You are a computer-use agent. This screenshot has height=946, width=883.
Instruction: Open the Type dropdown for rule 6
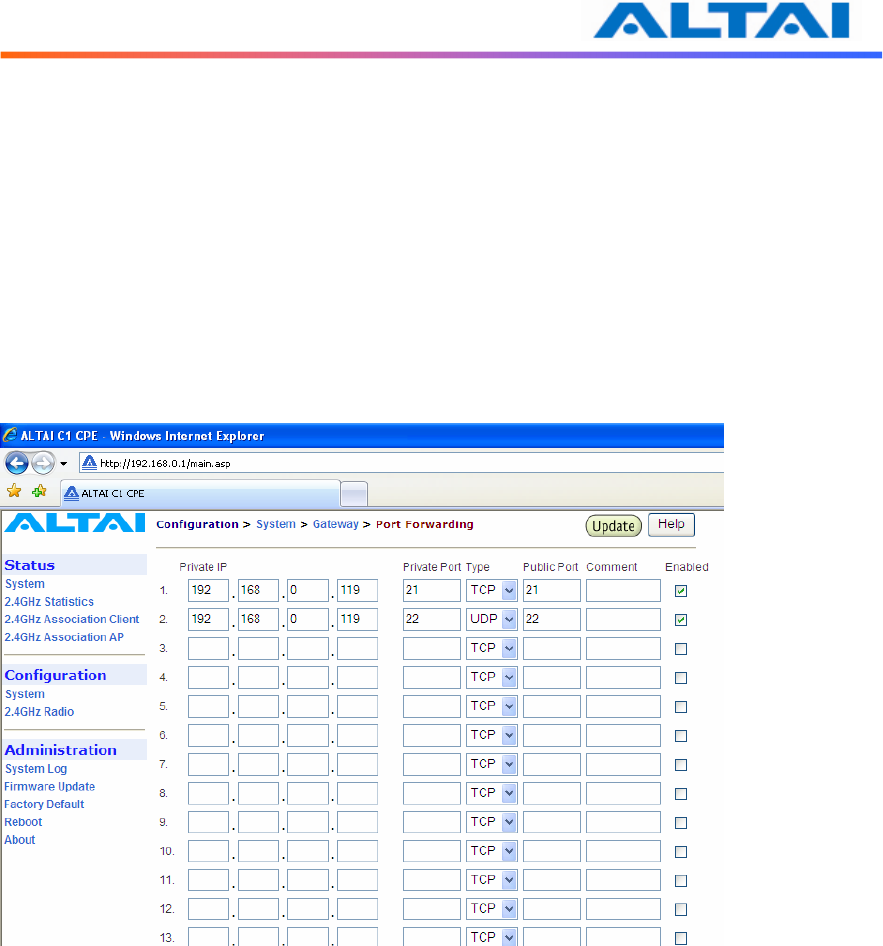(492, 735)
